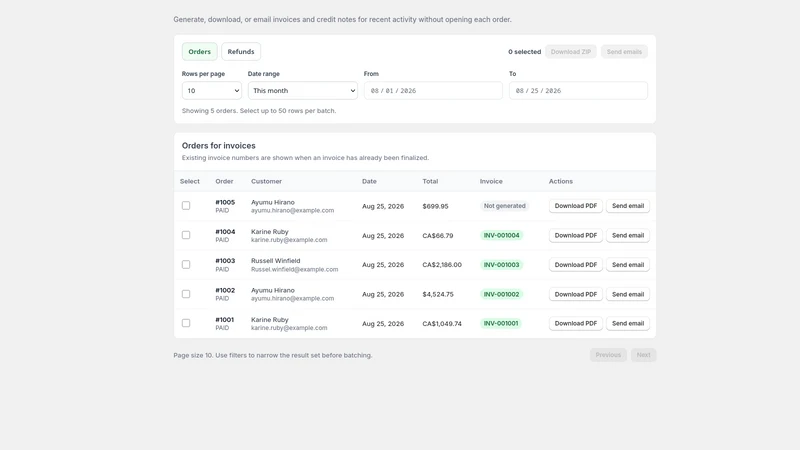Click the Order column header
Viewport: 800px width, 450px height.
coord(224,181)
